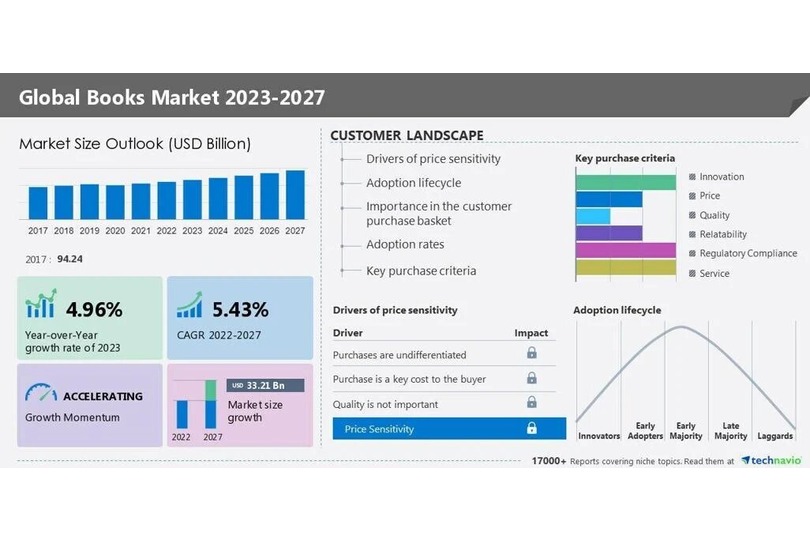The height and width of the screenshot is (540, 810).
Task: Click the 2023 bar in market size chart
Action: pos(192,199)
